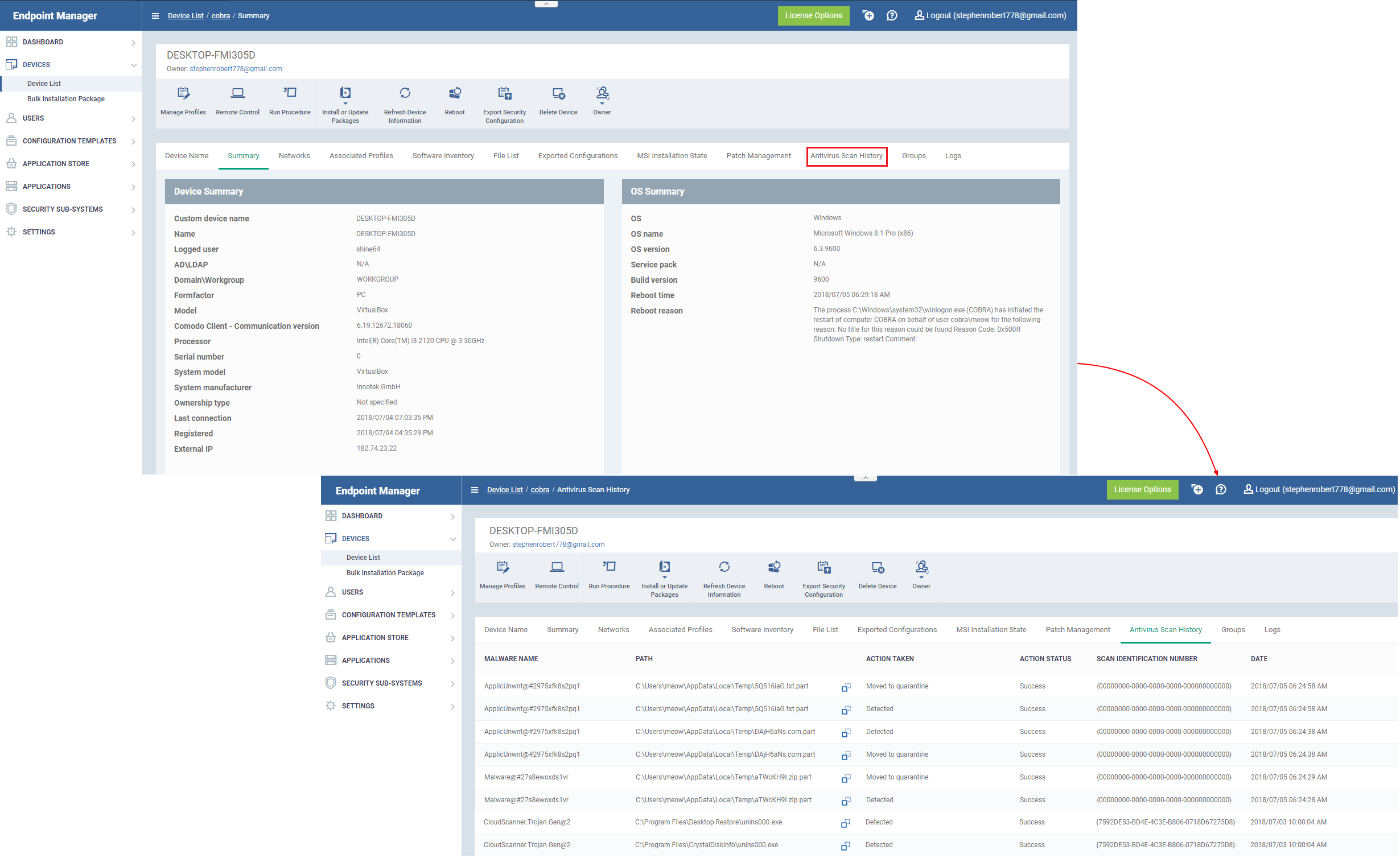Click License Options button in bottom window
This screenshot has width=1400, height=858.
click(1143, 490)
